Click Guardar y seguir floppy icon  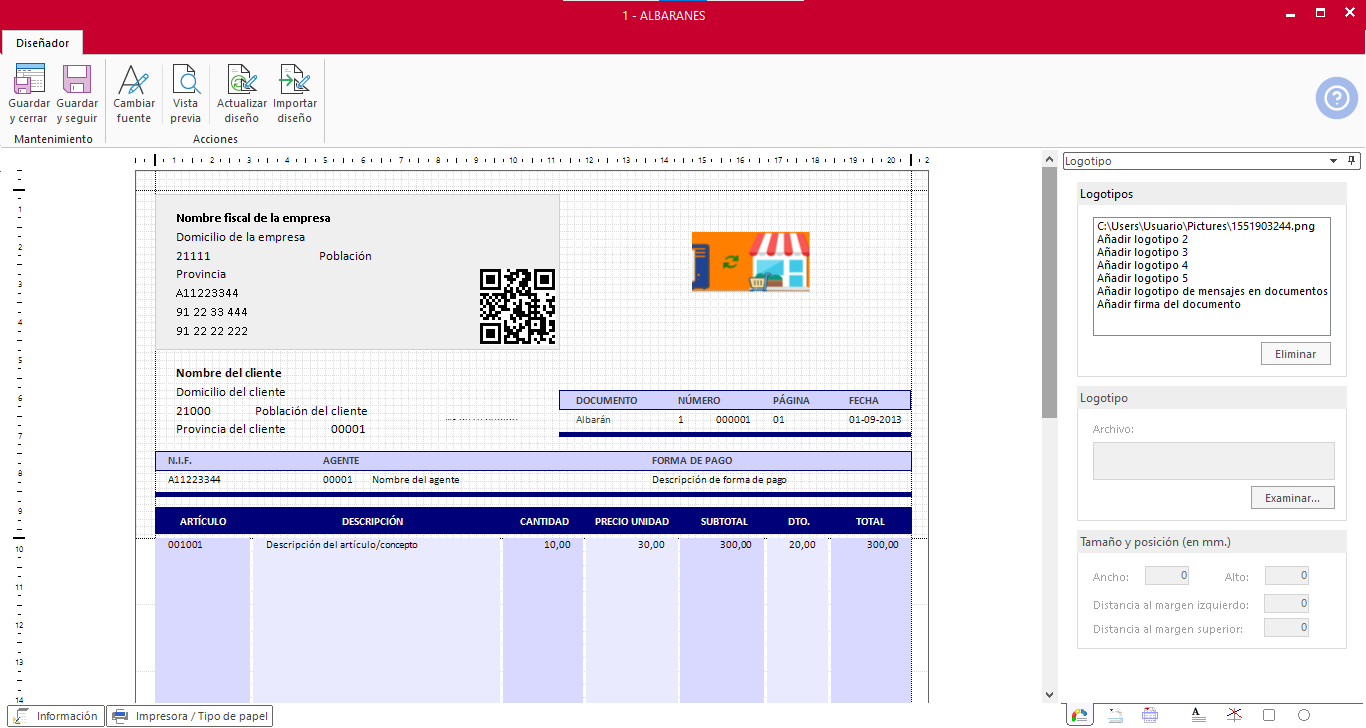point(77,79)
